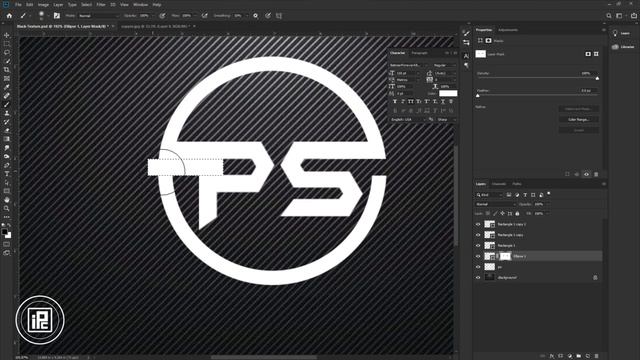Screen dimensions: 640x360
Task: Click the search icon at top right
Action: [x=609, y=16]
